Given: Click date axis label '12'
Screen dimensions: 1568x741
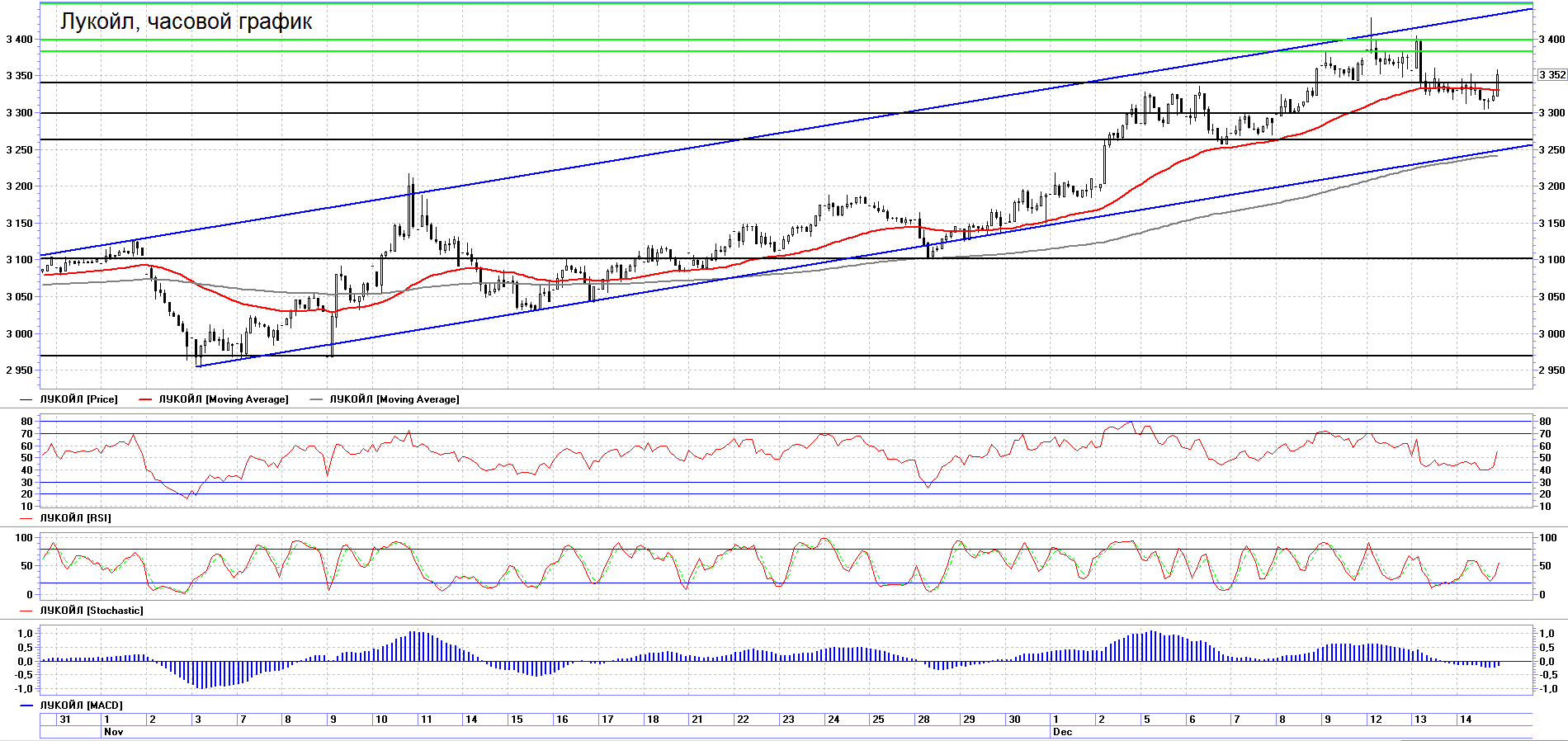Looking at the screenshot, I should 1376,720.
